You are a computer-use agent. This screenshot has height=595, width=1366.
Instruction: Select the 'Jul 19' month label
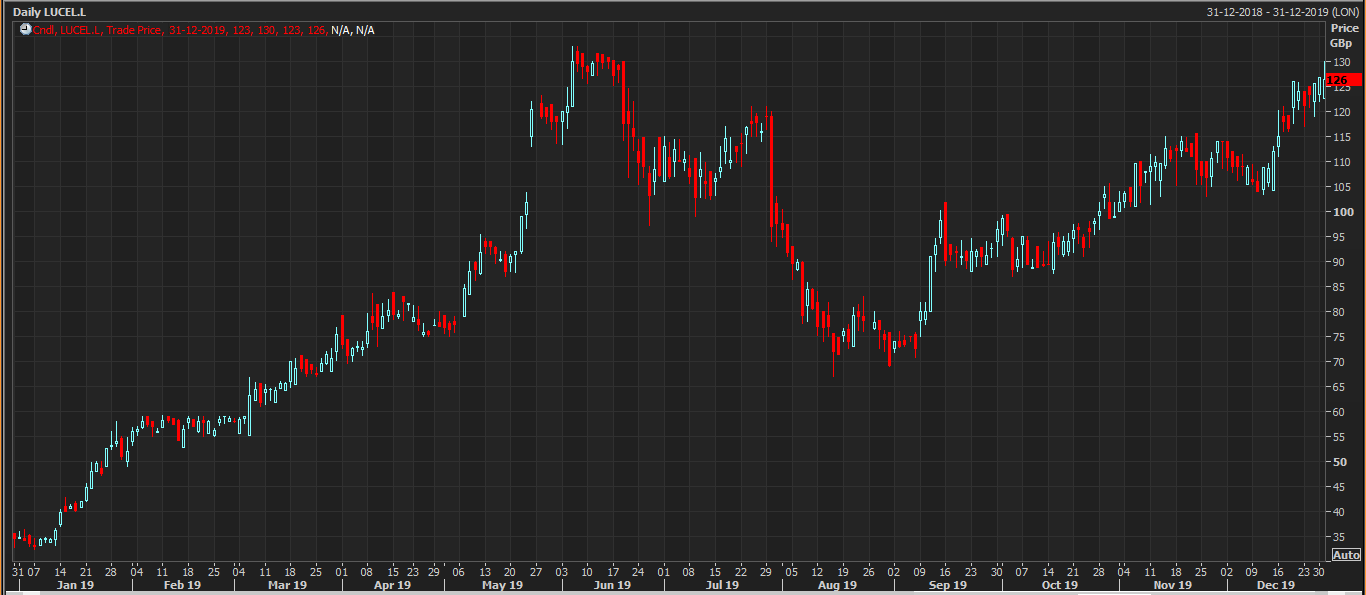(722, 585)
